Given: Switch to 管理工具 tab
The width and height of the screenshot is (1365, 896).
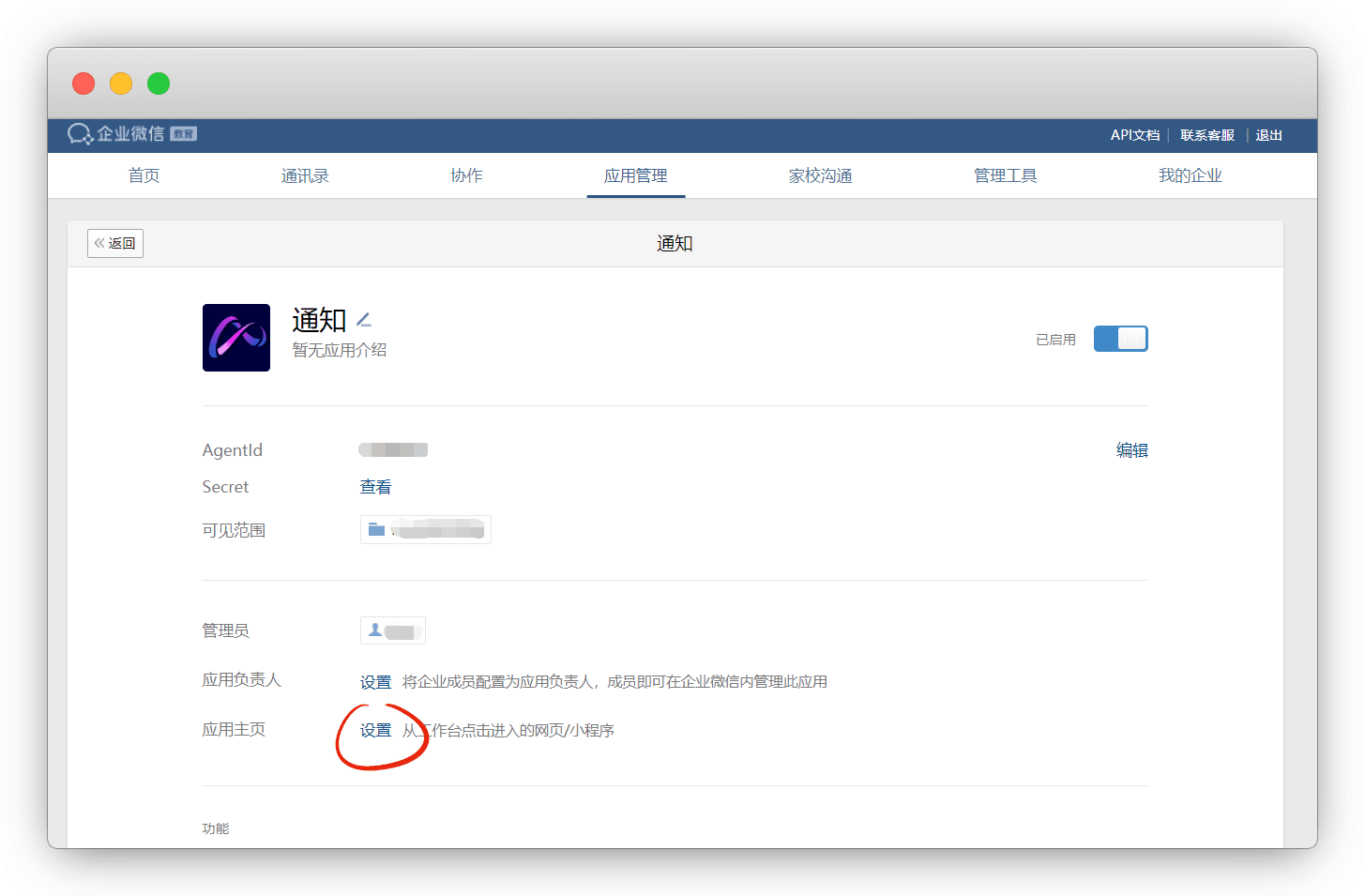Looking at the screenshot, I should pos(1006,176).
